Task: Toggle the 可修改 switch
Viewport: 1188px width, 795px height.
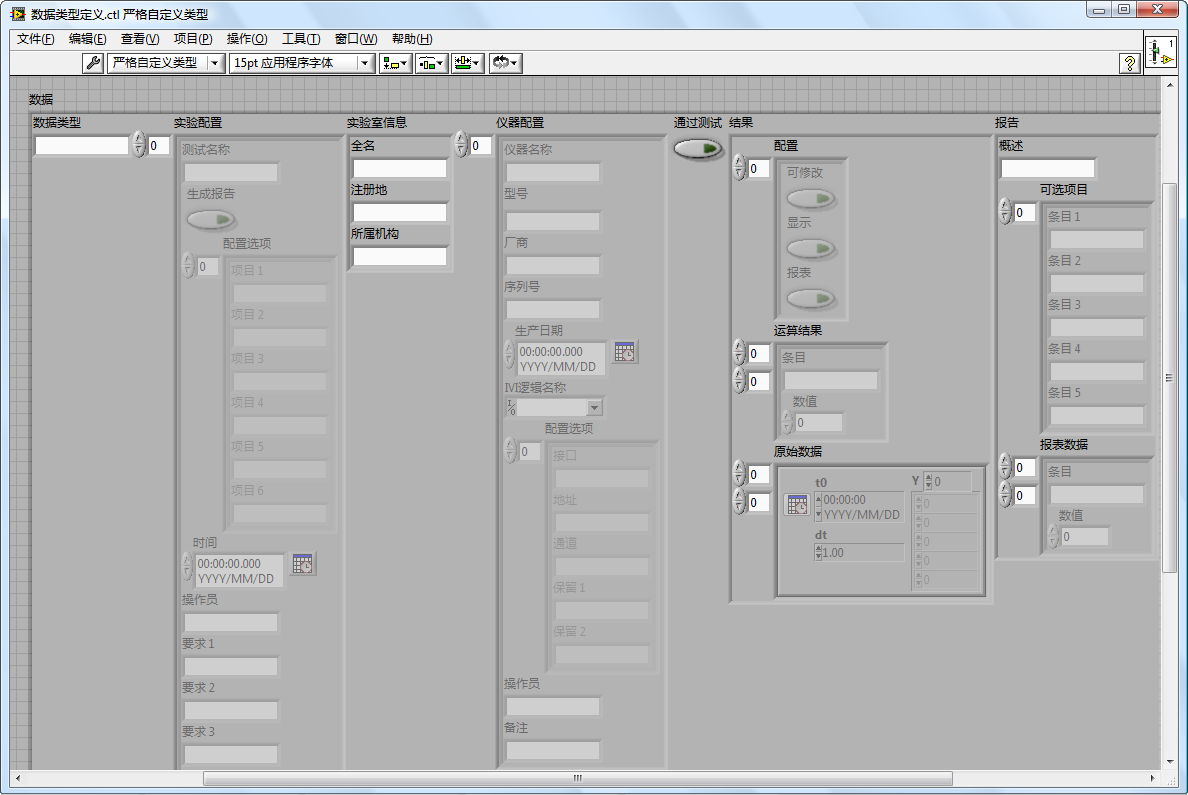Action: pos(811,199)
